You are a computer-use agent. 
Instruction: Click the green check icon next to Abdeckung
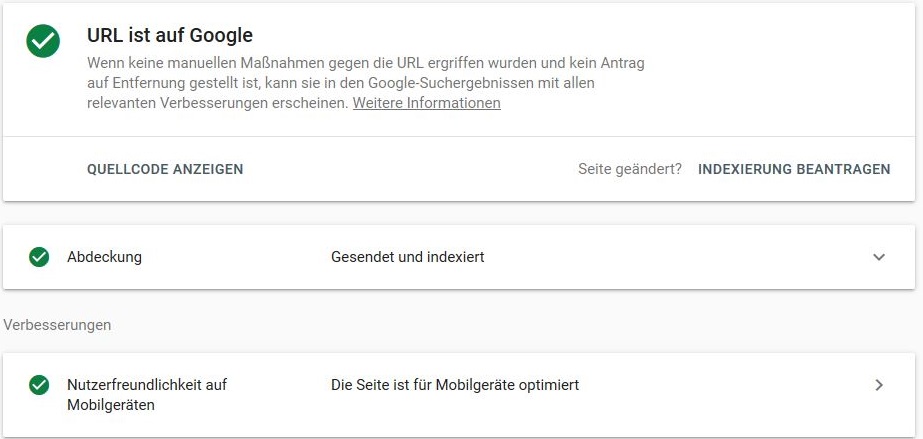tap(39, 257)
